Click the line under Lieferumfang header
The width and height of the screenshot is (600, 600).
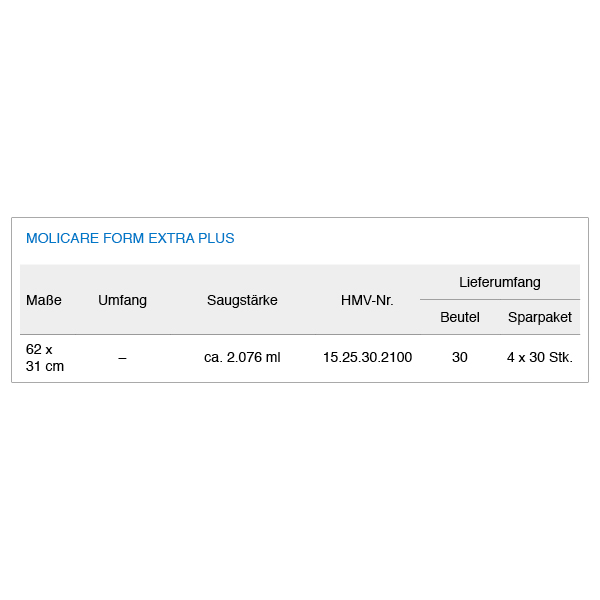tap(500, 299)
